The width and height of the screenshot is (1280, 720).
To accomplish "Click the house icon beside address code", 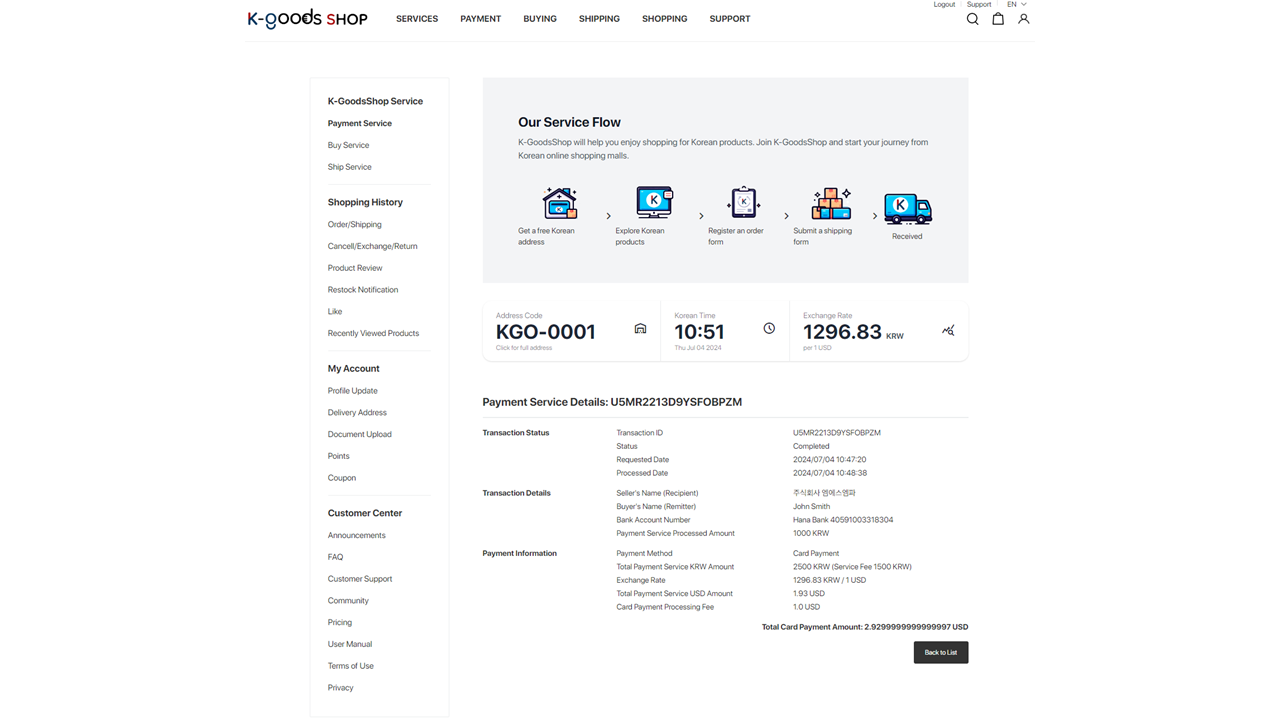I will pyautogui.click(x=640, y=329).
